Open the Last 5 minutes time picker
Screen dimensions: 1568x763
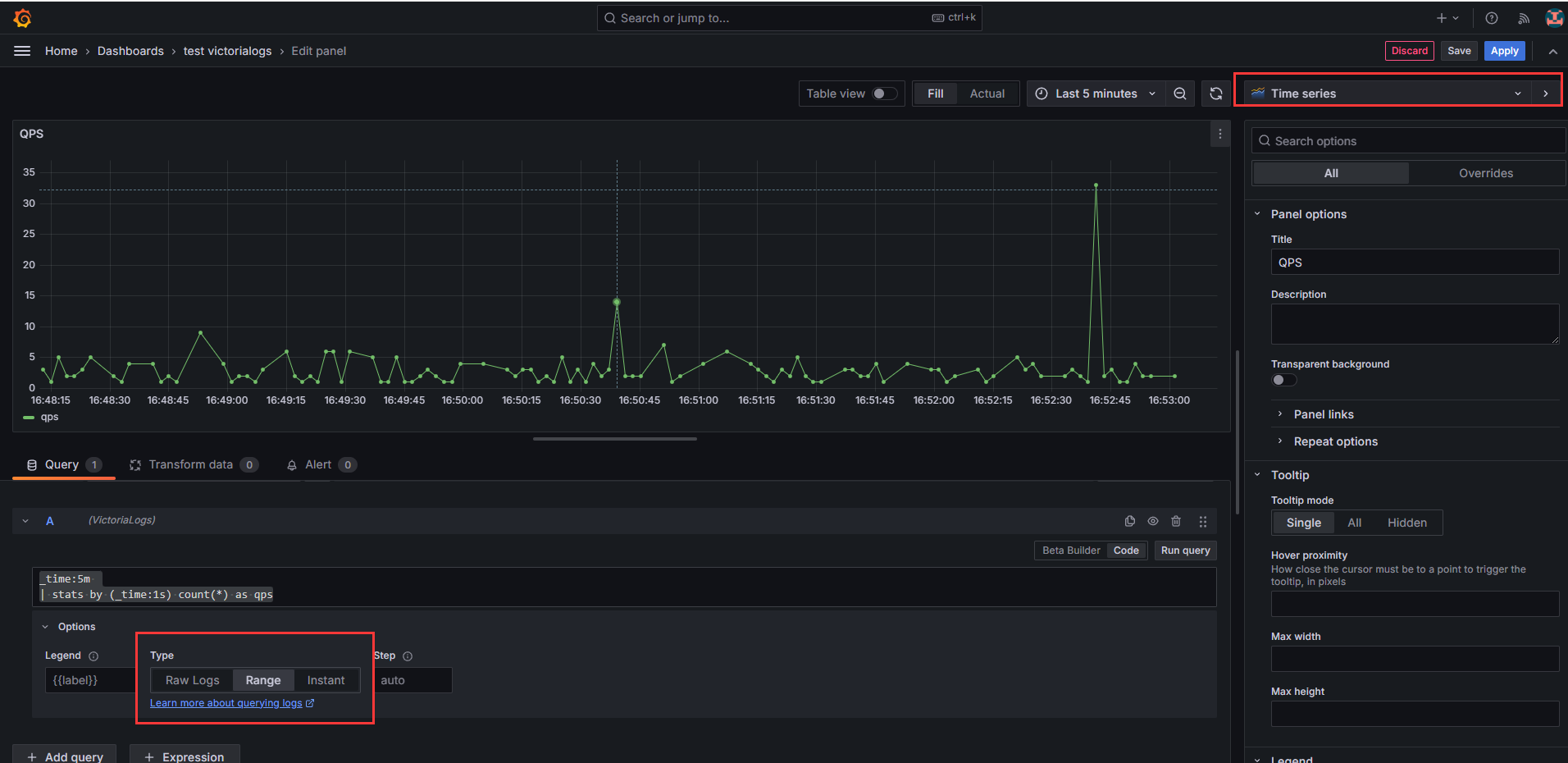click(x=1095, y=94)
